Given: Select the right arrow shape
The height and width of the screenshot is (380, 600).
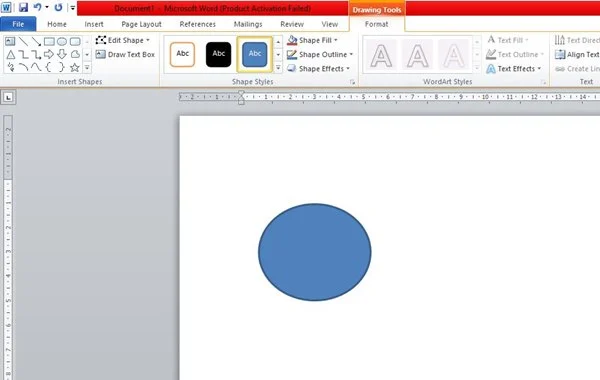Looking at the screenshot, I should [49, 54].
